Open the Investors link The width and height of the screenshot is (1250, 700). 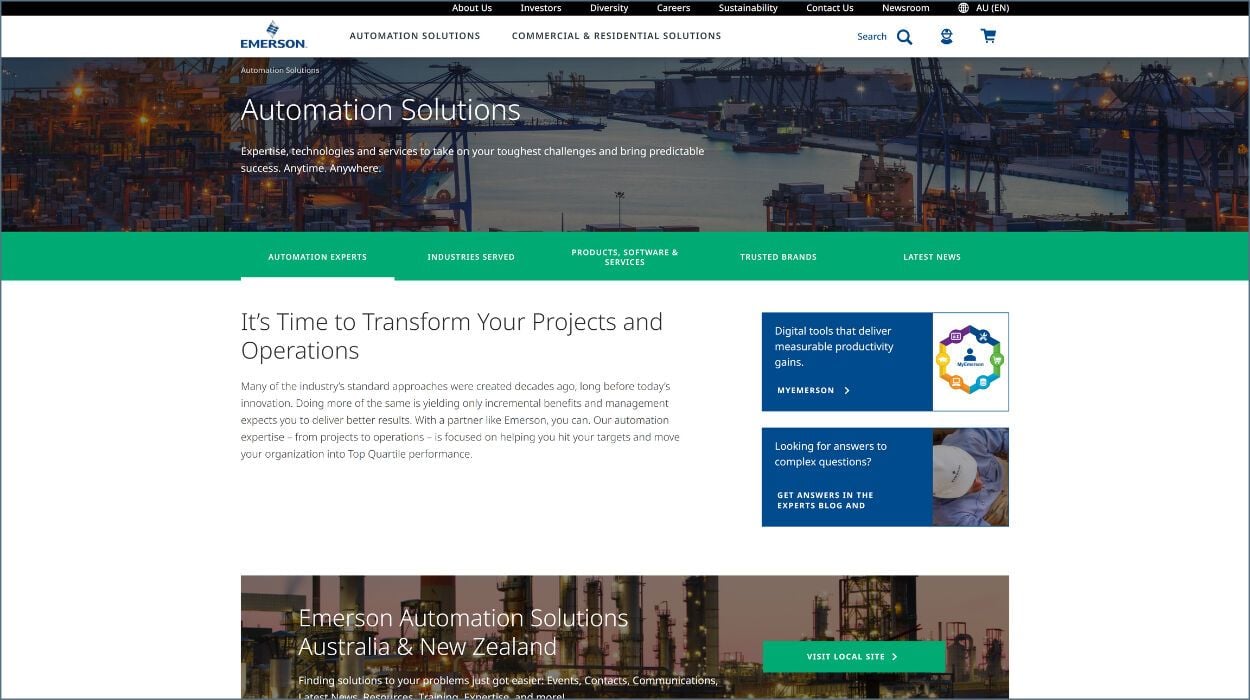(x=541, y=8)
